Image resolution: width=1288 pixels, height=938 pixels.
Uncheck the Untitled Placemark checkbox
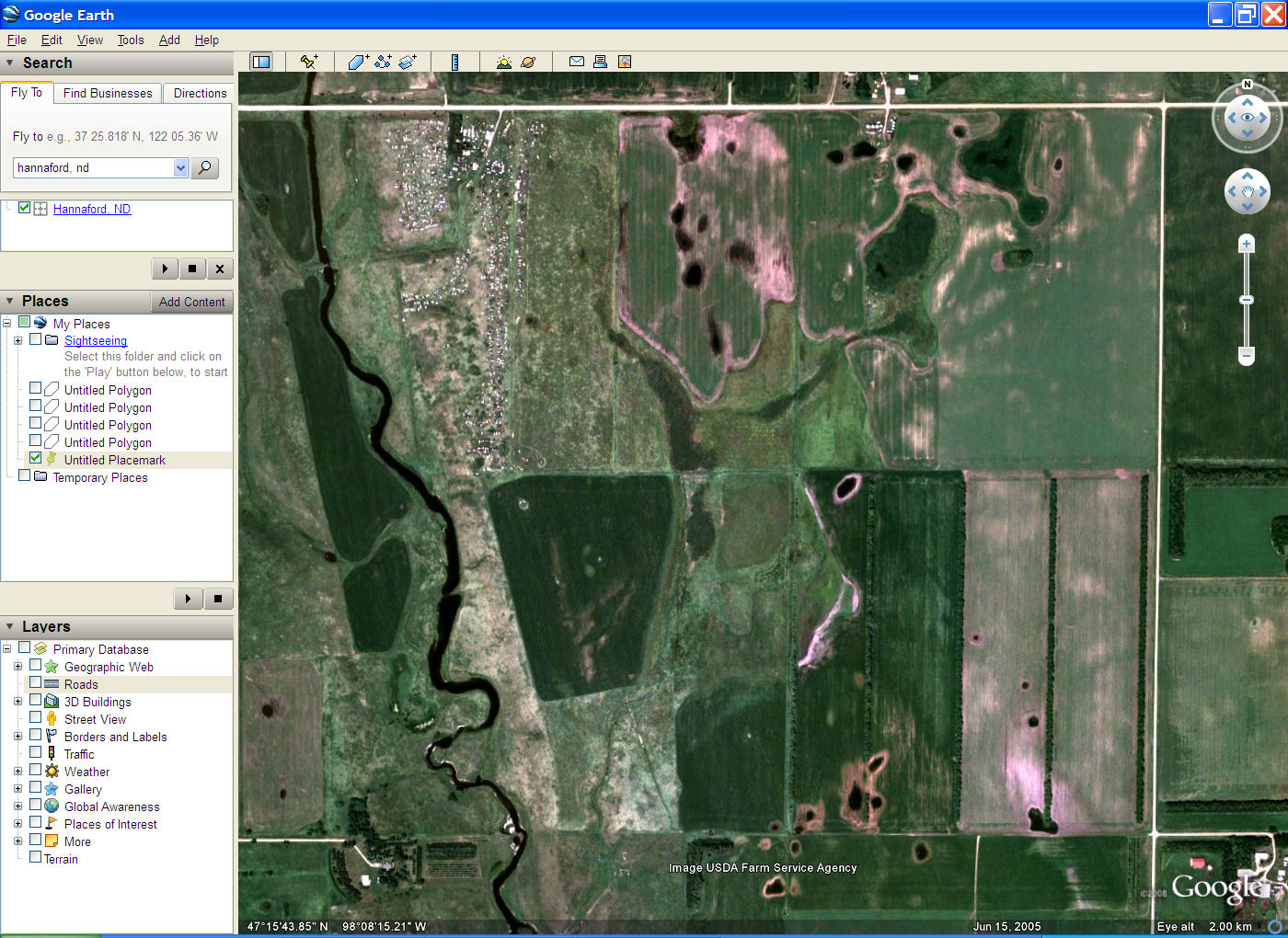[35, 458]
